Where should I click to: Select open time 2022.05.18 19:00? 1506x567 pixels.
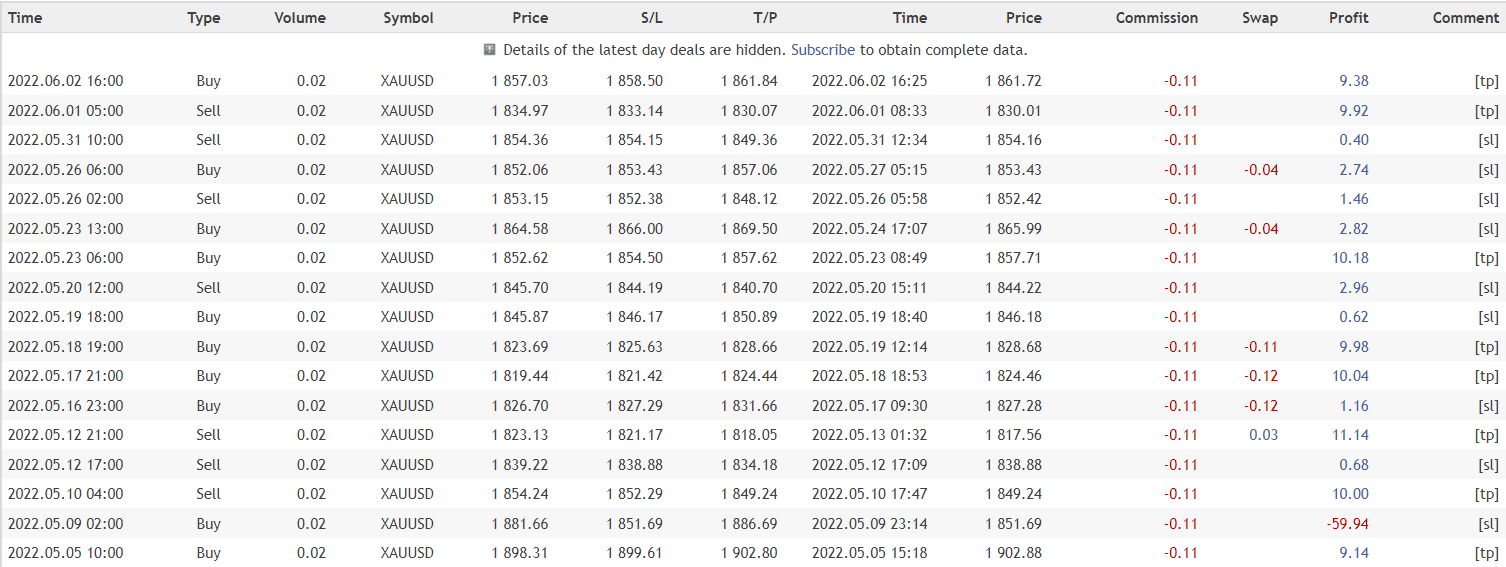(x=66, y=347)
